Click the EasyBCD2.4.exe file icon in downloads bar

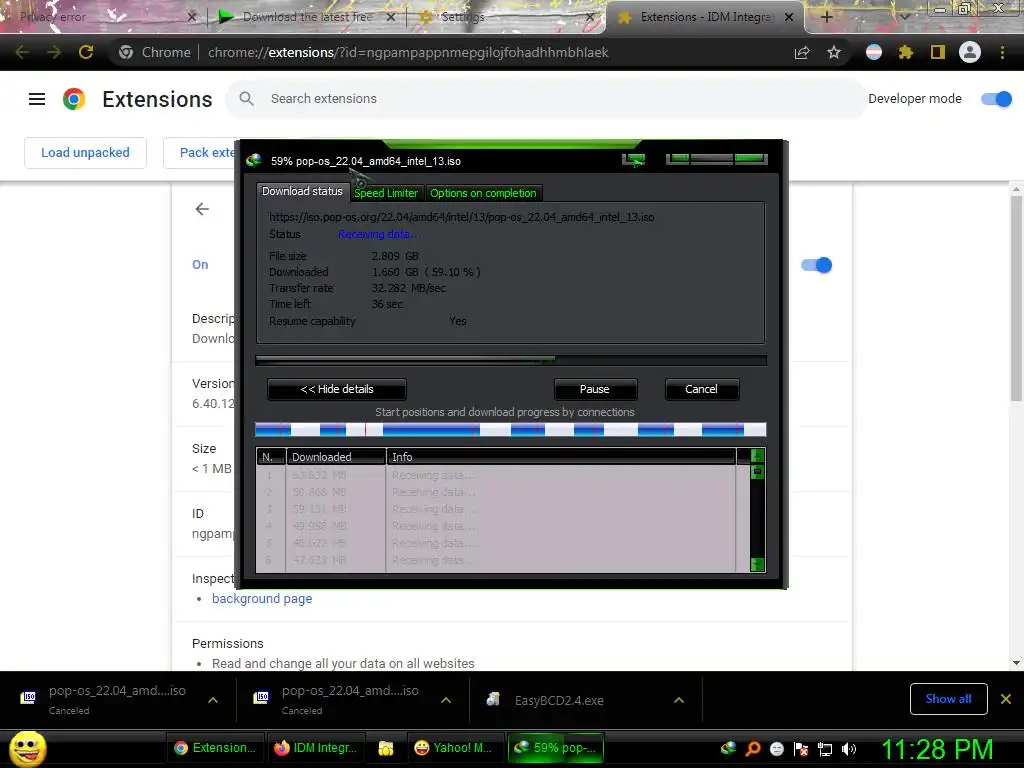coord(493,699)
